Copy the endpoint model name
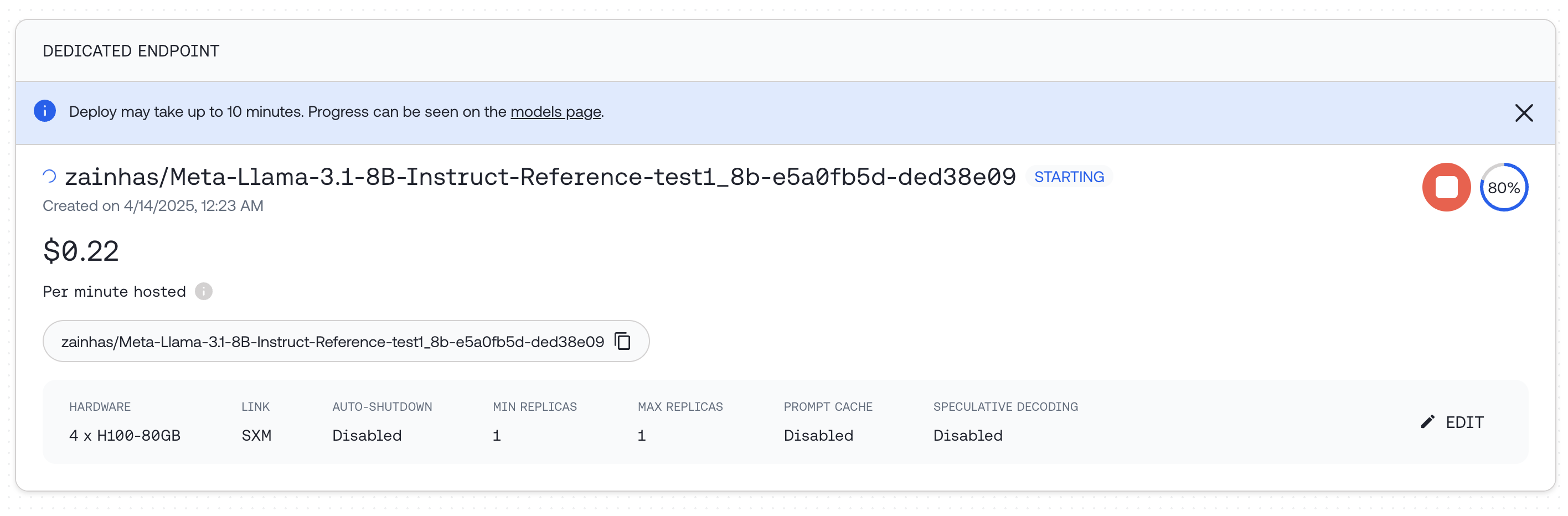This screenshot has width=1568, height=516. point(622,342)
